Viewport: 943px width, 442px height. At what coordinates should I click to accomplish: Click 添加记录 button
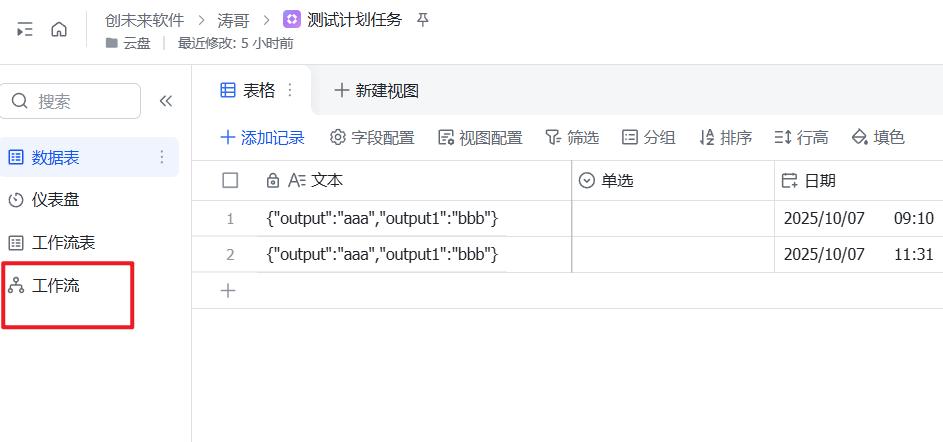click(x=262, y=138)
